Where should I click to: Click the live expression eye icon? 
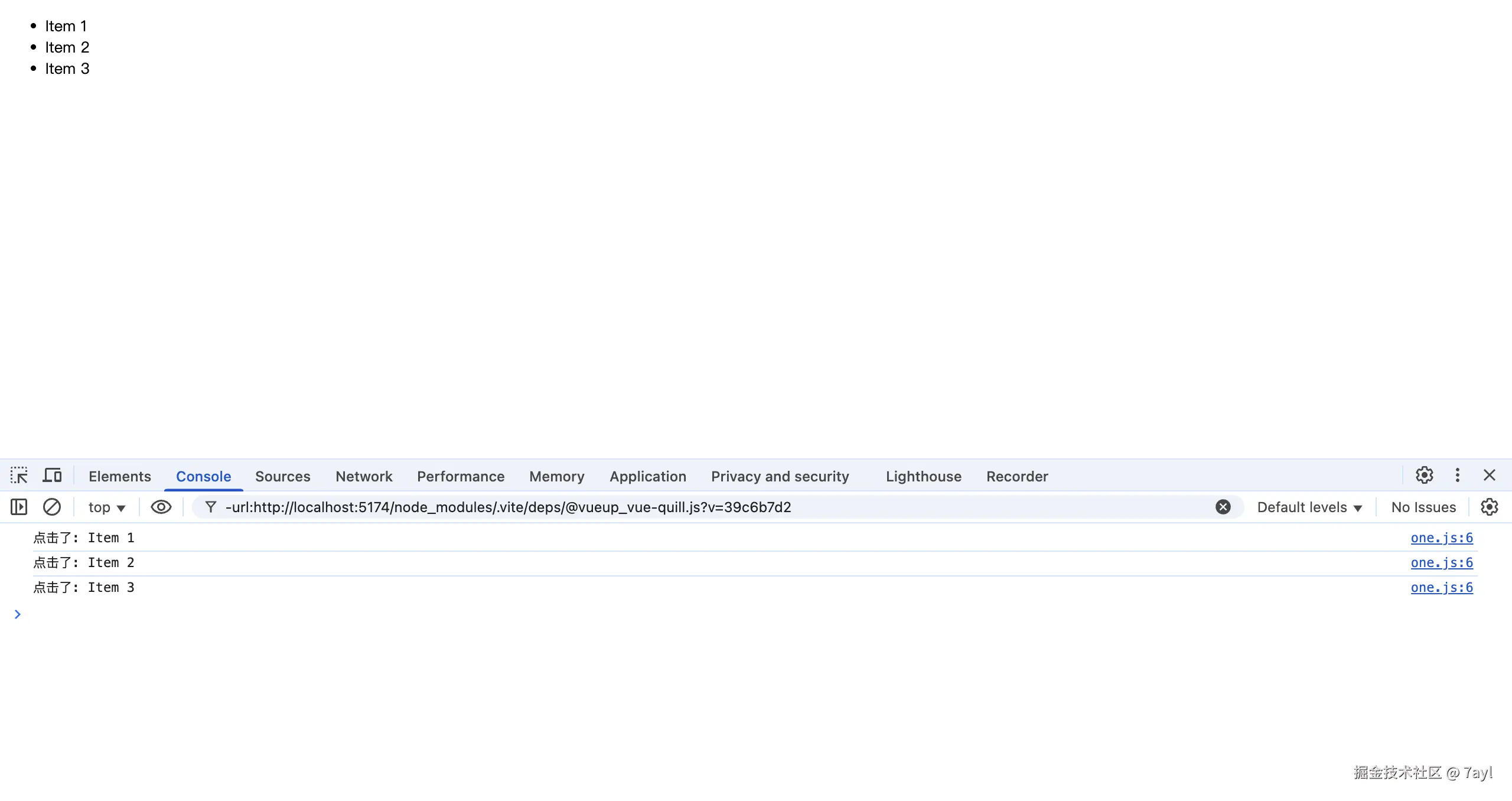point(161,507)
